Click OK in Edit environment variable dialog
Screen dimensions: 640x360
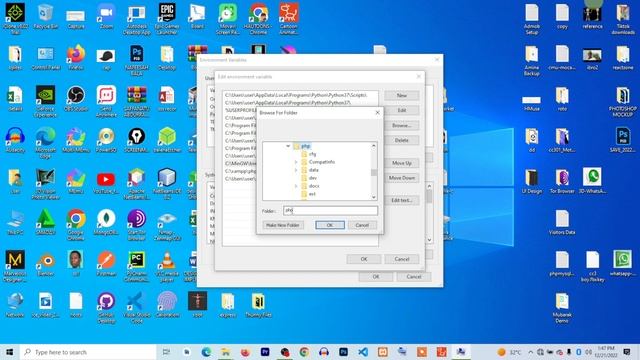pos(364,259)
